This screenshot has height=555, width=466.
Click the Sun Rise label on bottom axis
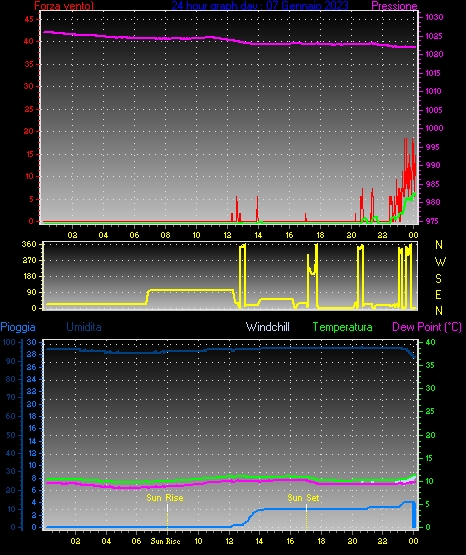click(166, 541)
